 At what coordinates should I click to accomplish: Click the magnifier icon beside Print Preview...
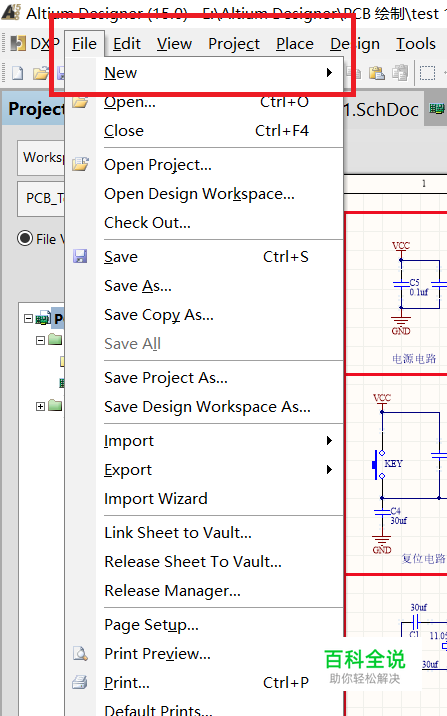80,653
